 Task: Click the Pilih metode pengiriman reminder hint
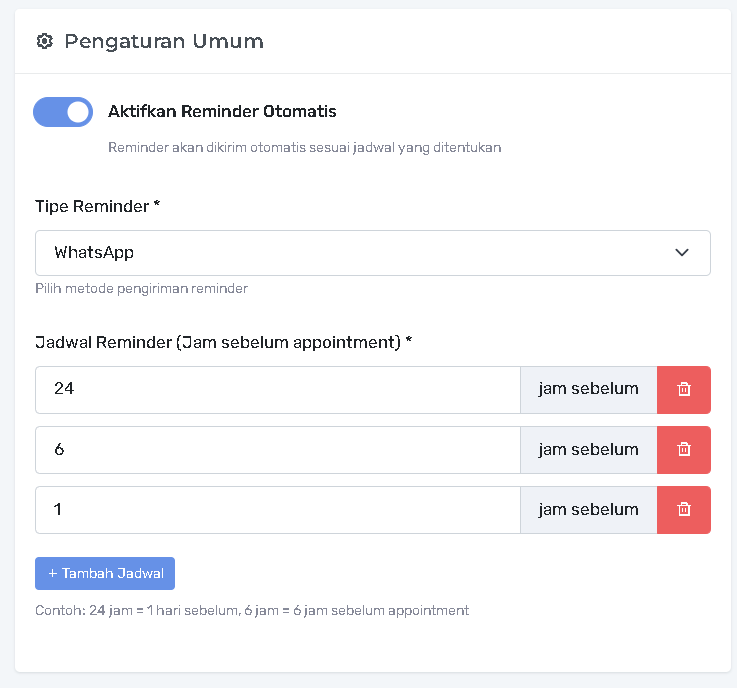point(141,289)
